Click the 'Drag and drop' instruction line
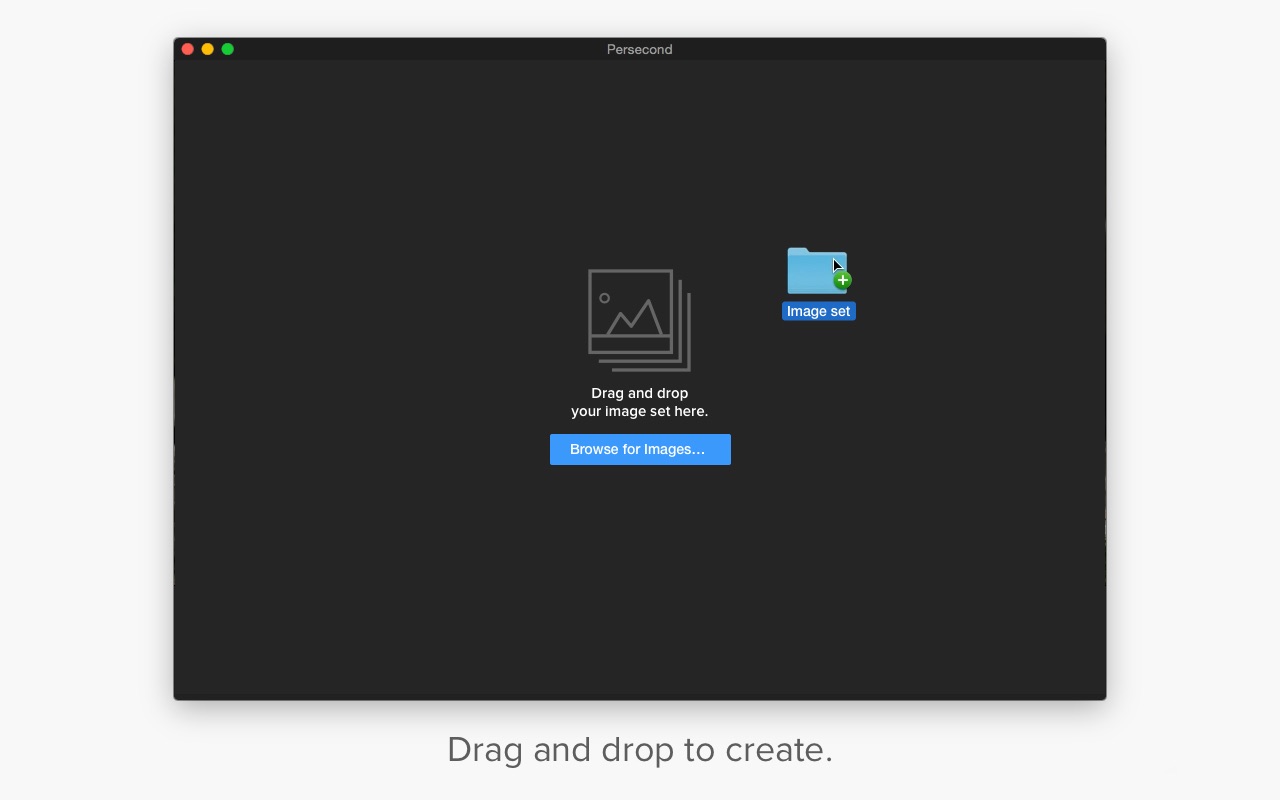Viewport: 1280px width, 800px height. tap(639, 393)
